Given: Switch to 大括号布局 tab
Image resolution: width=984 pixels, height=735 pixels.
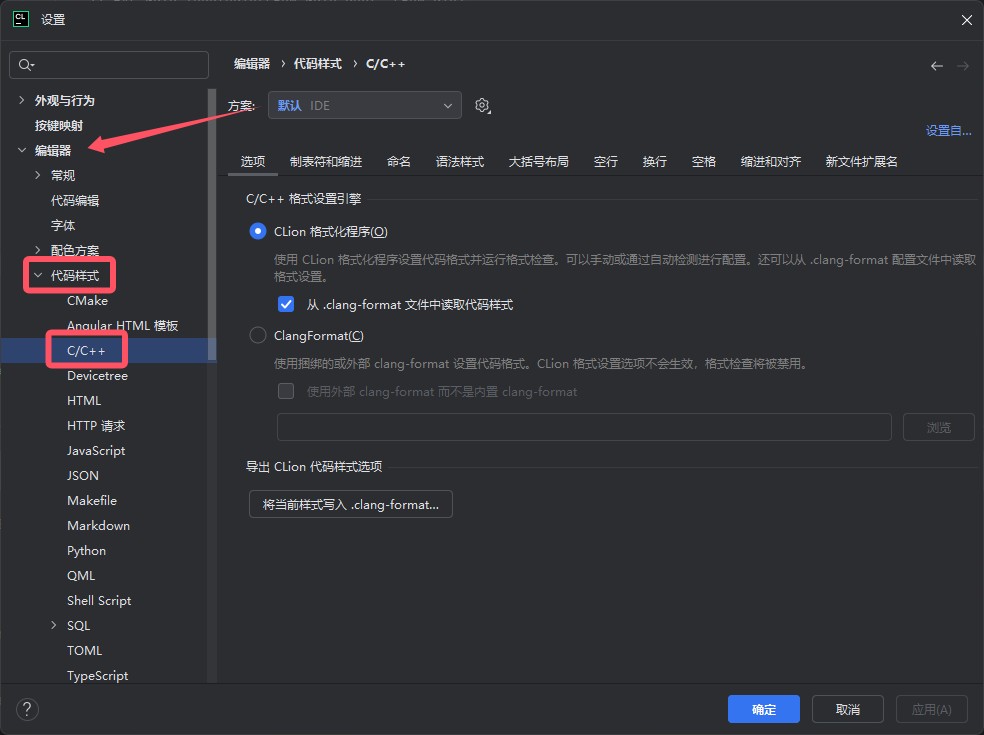Looking at the screenshot, I should (538, 162).
